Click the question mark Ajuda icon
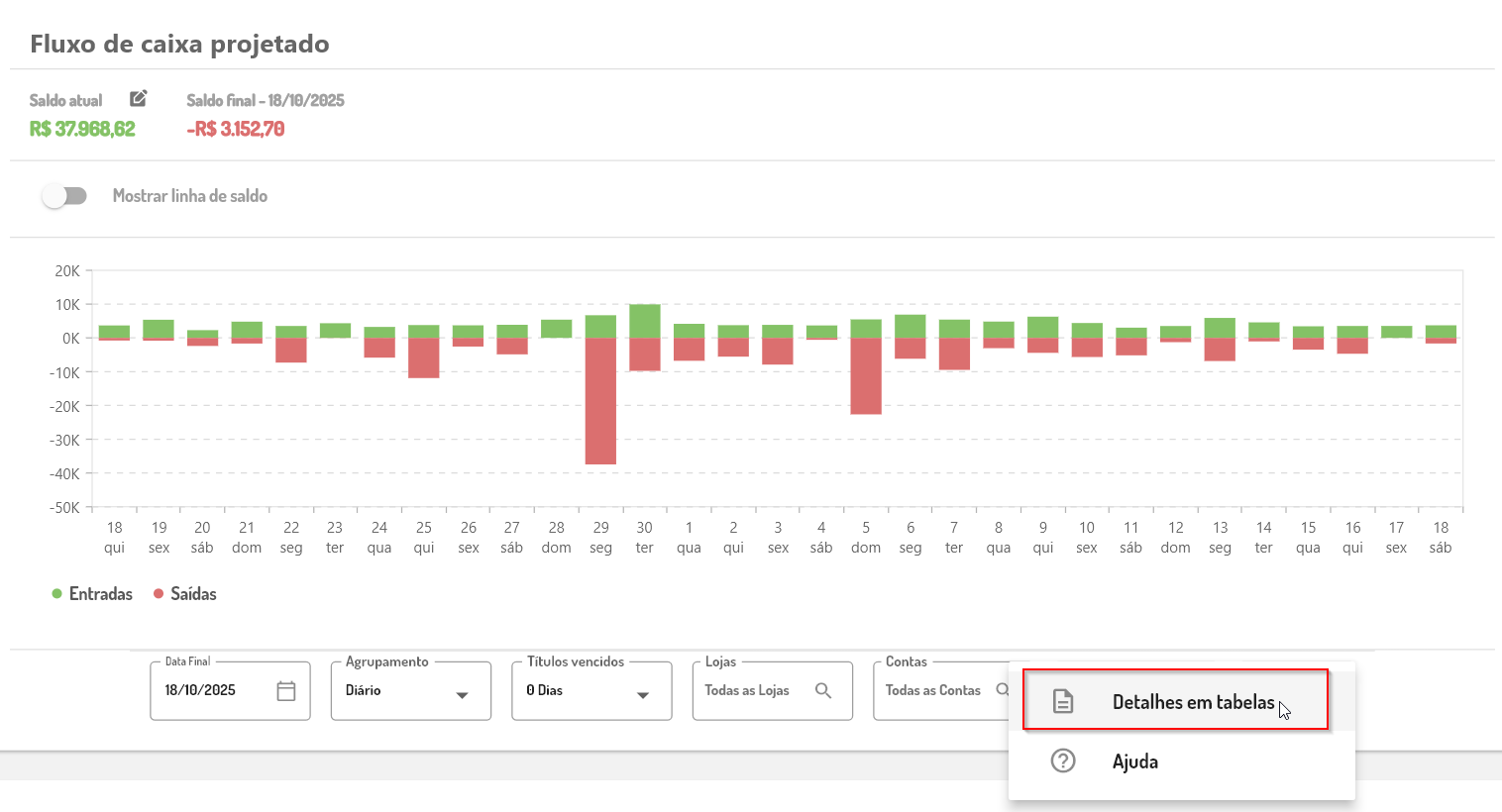This screenshot has width=1502, height=812. tap(1063, 761)
